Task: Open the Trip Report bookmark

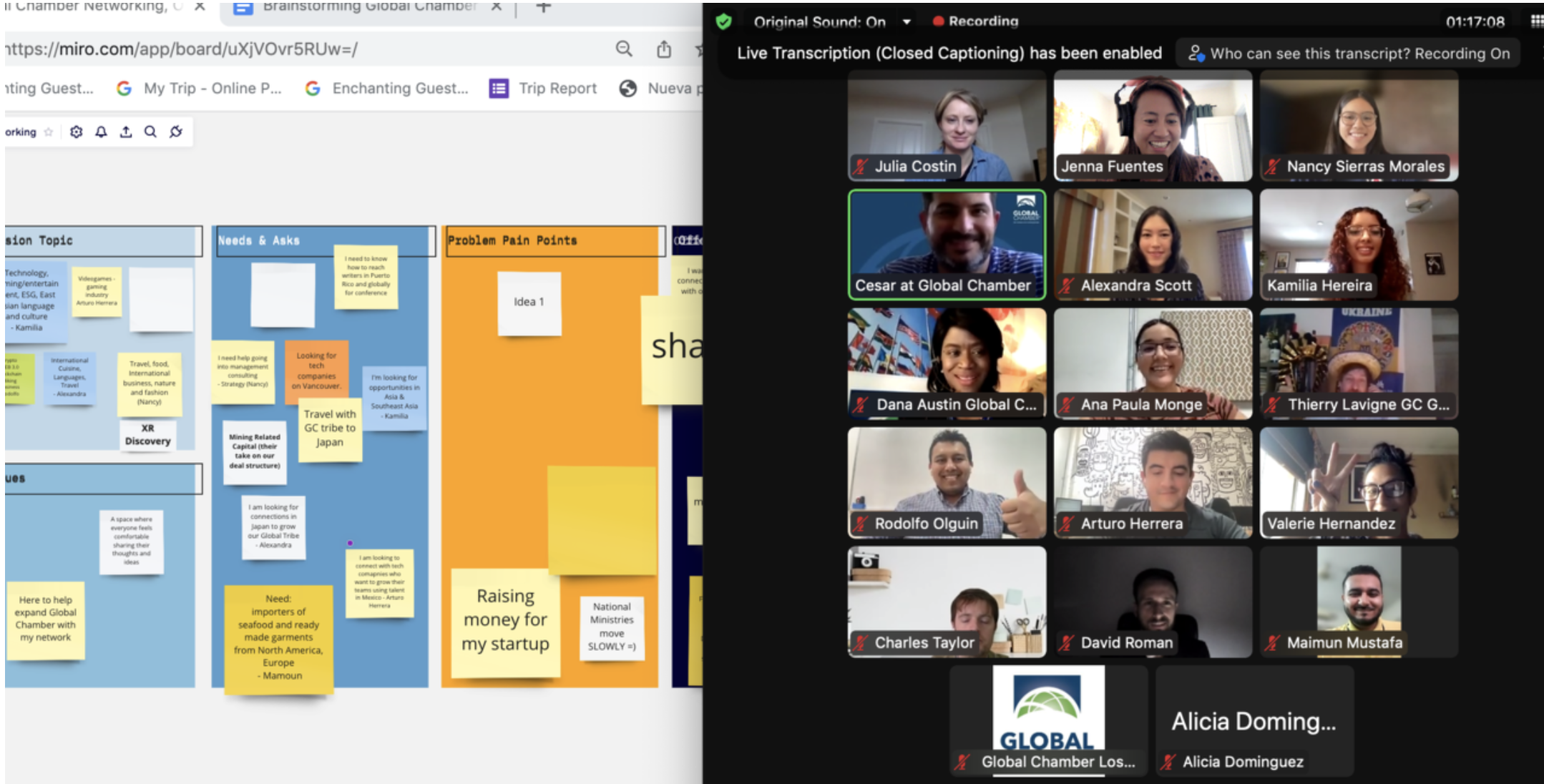Action: (x=543, y=88)
